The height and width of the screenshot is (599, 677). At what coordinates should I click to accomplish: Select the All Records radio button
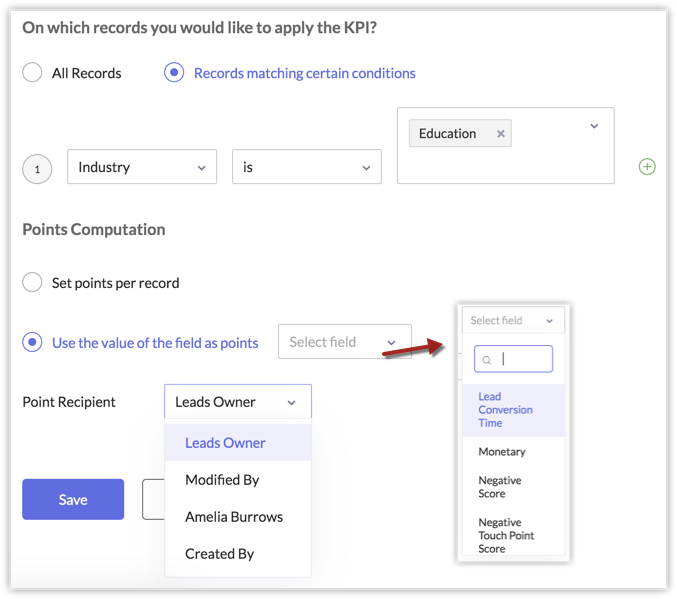[33, 73]
